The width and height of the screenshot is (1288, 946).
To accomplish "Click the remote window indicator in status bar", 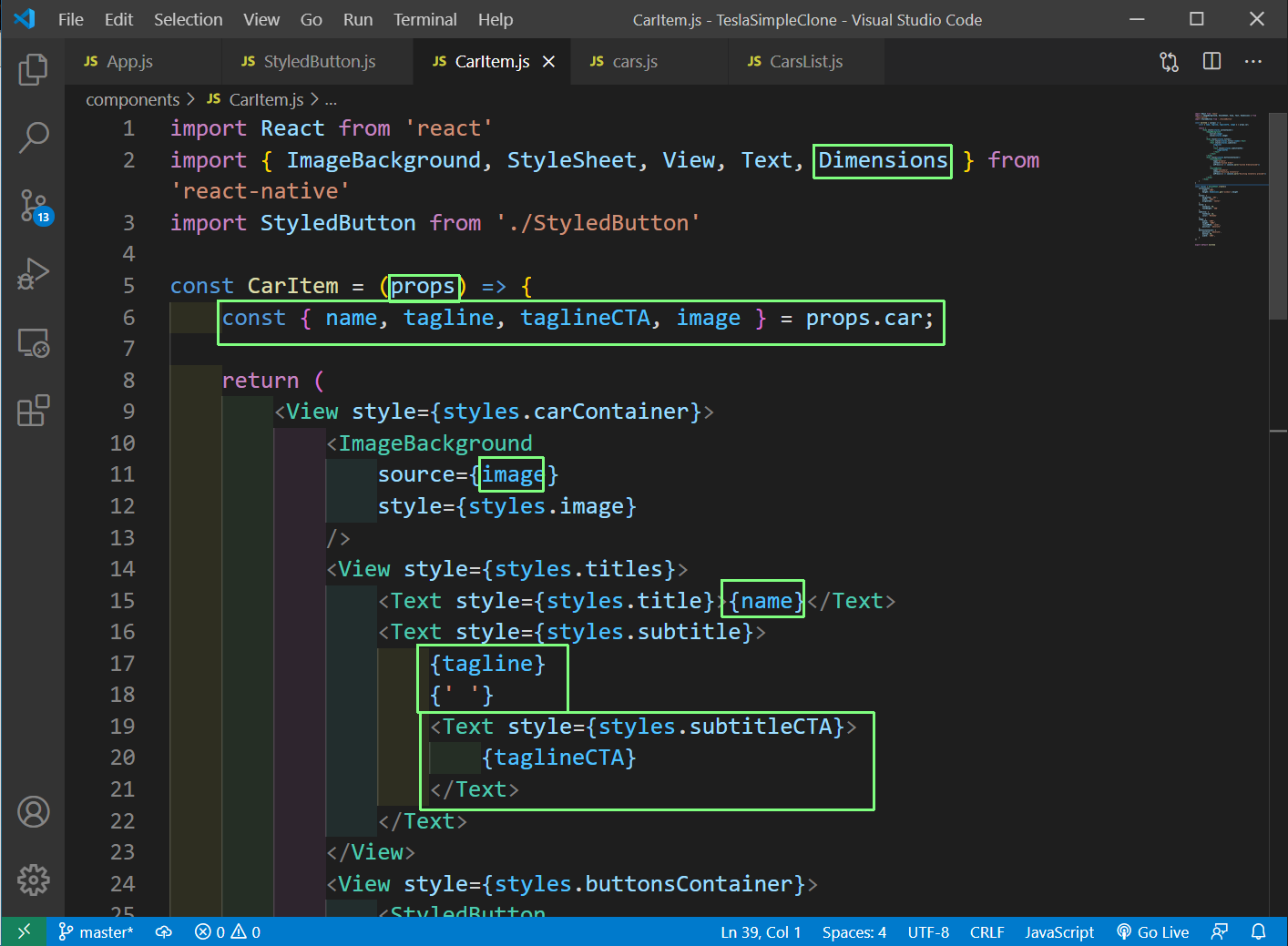I will point(24,931).
